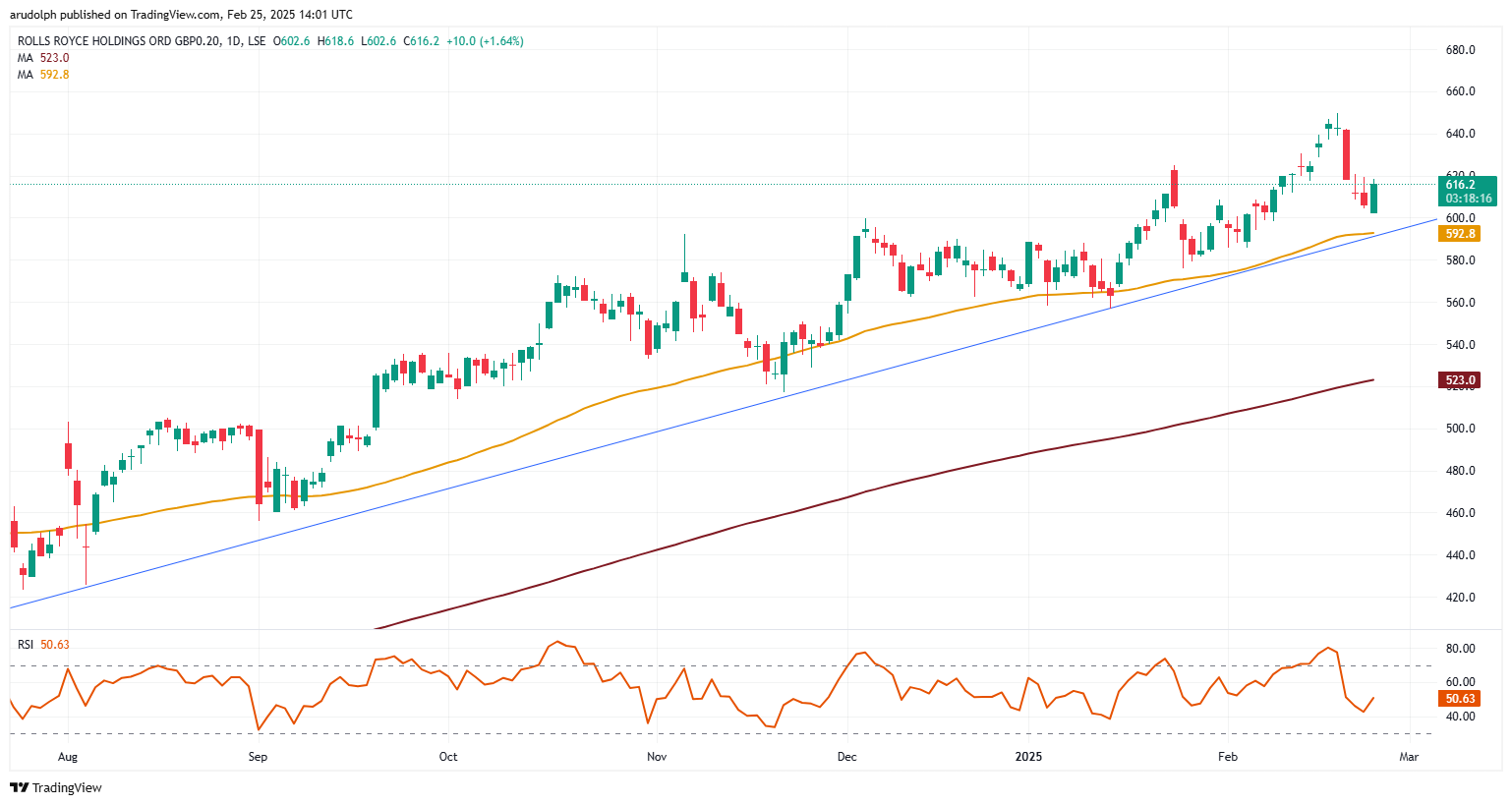Select the MA 523.0 indicator legend
This screenshot has height=805, width=1512.
43,58
